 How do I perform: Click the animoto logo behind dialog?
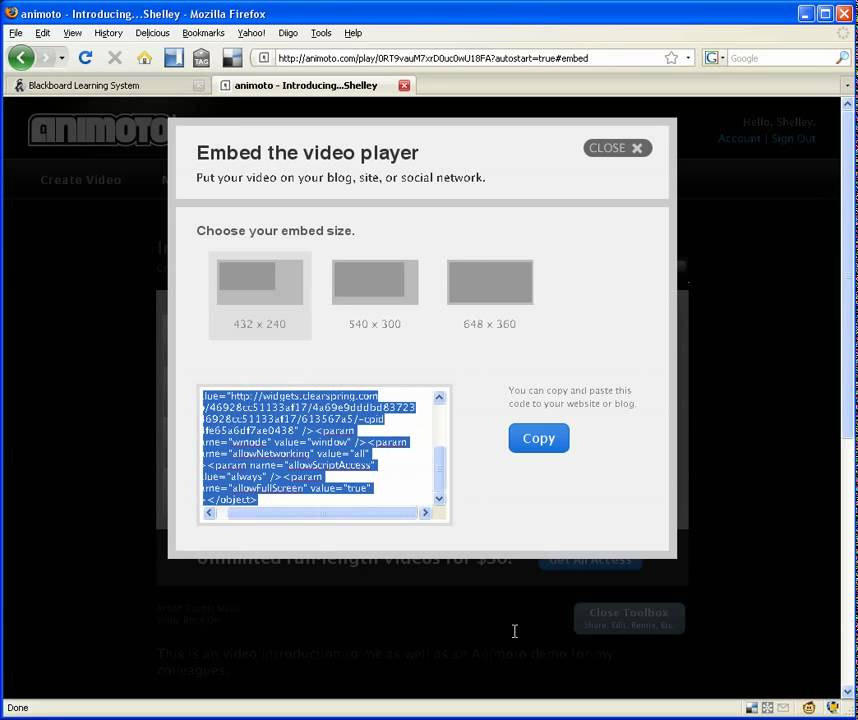tap(98, 130)
